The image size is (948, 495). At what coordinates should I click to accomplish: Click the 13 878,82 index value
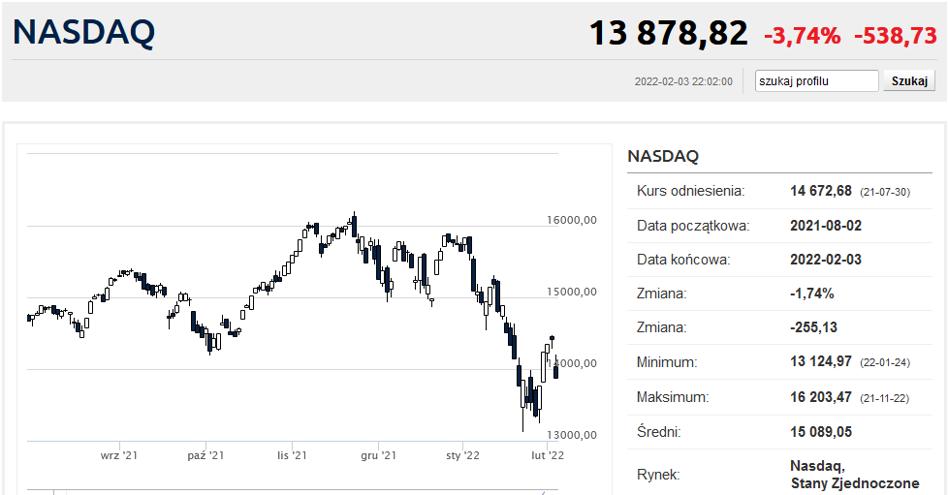[x=667, y=34]
